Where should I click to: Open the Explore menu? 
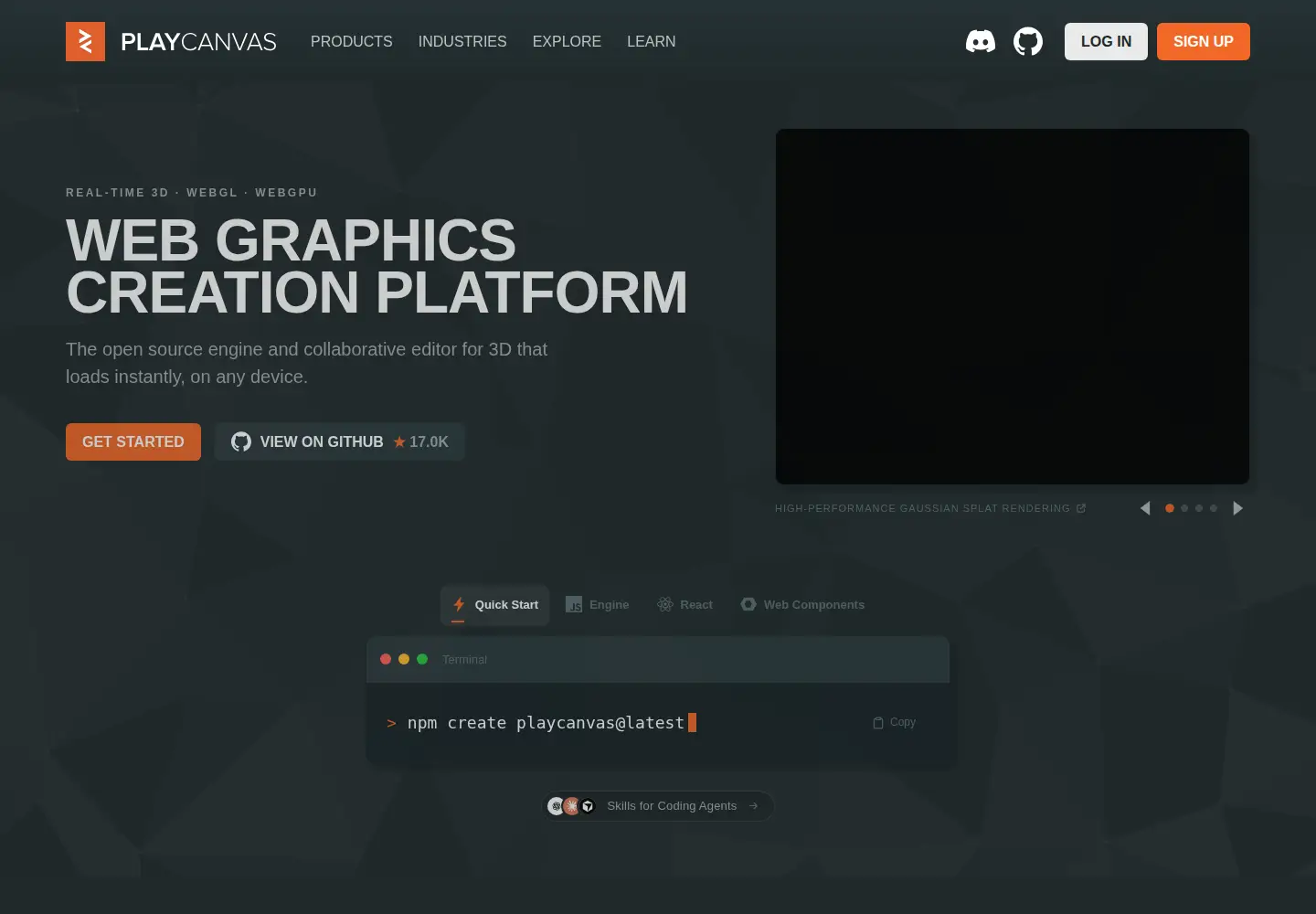[567, 41]
